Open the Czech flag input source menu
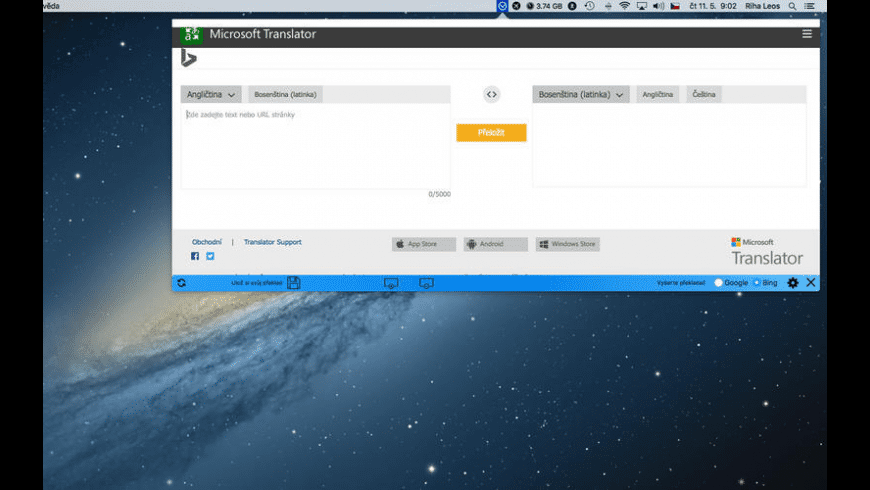This screenshot has height=490, width=870. [x=675, y=6]
